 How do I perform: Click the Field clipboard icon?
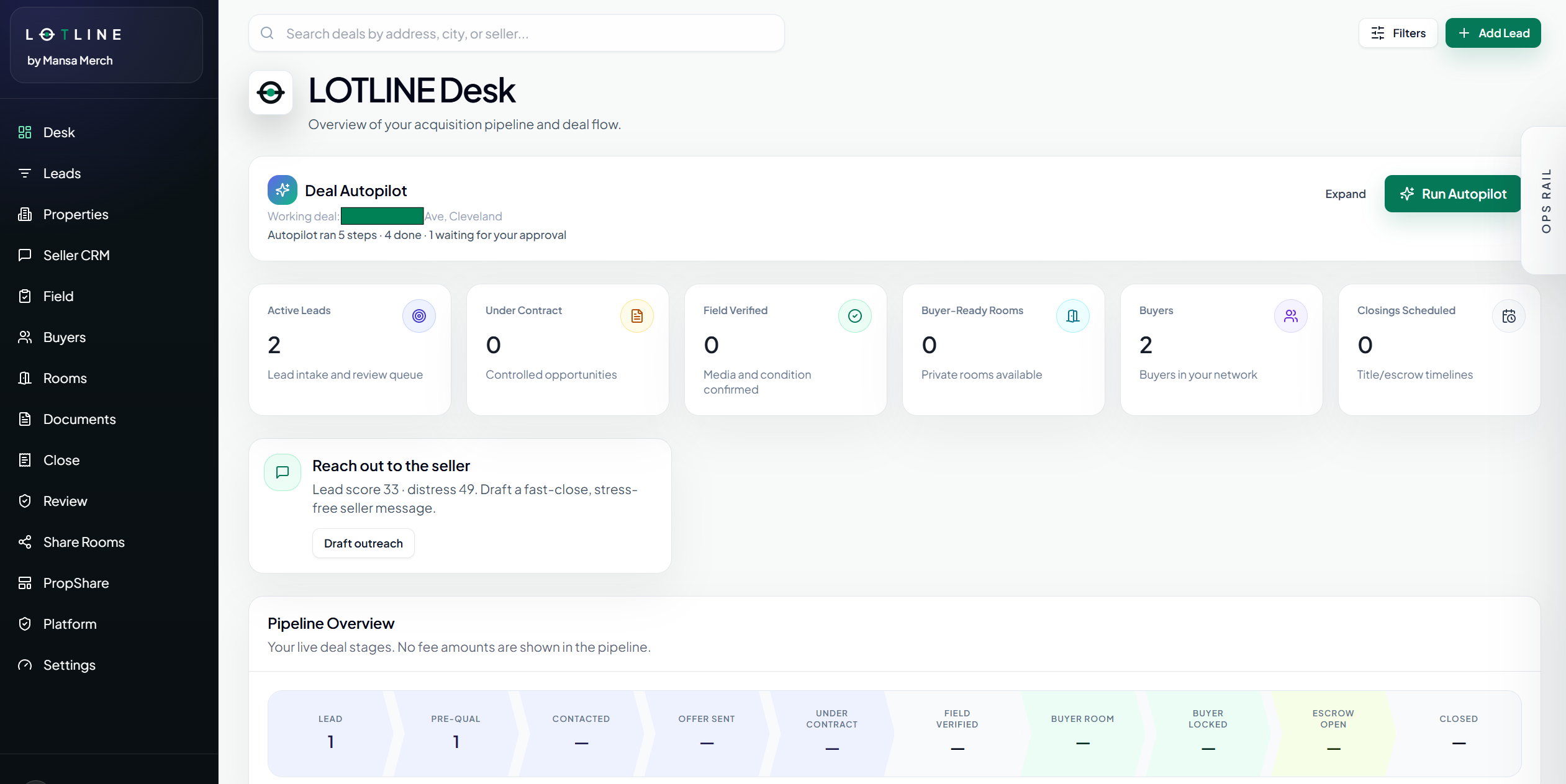pyautogui.click(x=25, y=296)
